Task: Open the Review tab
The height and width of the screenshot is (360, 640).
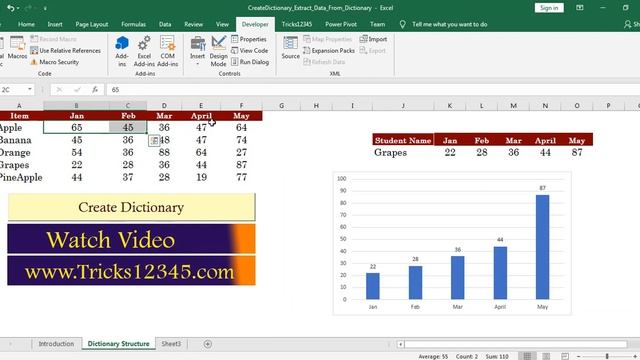Action: click(193, 24)
